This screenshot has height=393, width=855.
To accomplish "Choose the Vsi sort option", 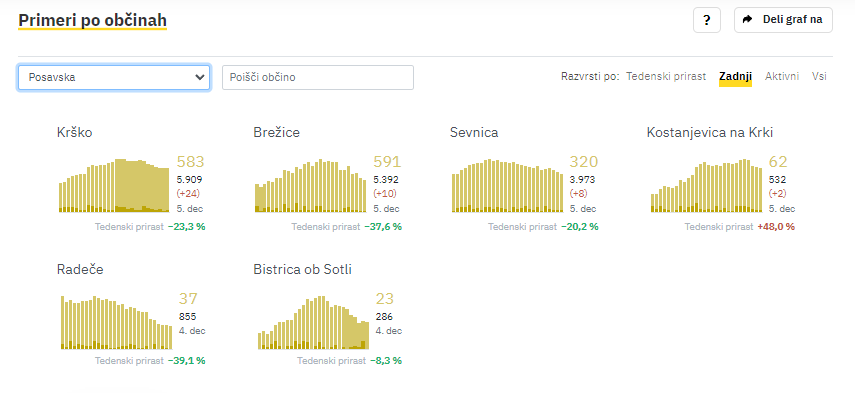I will 819,76.
